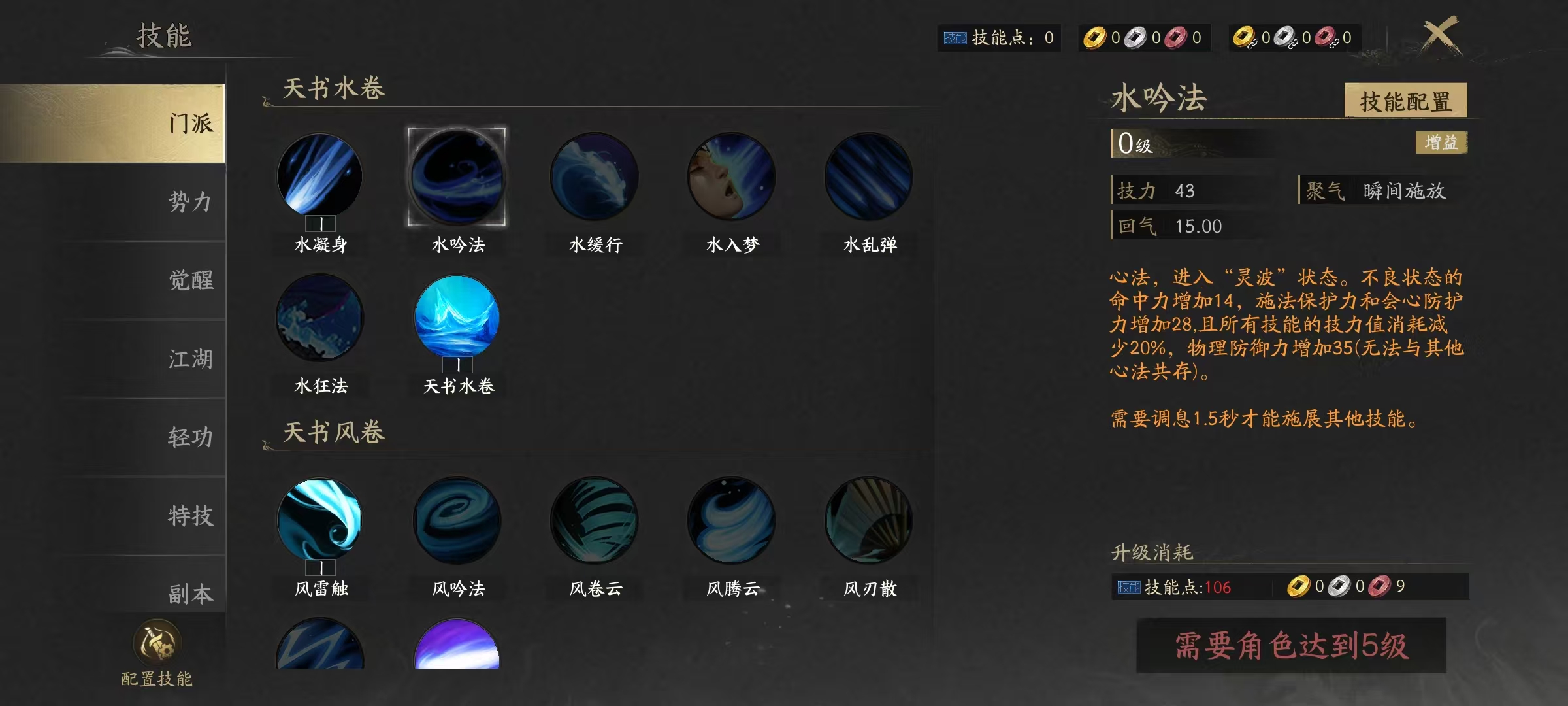Select the 风卷云 skill icon

coord(595,520)
